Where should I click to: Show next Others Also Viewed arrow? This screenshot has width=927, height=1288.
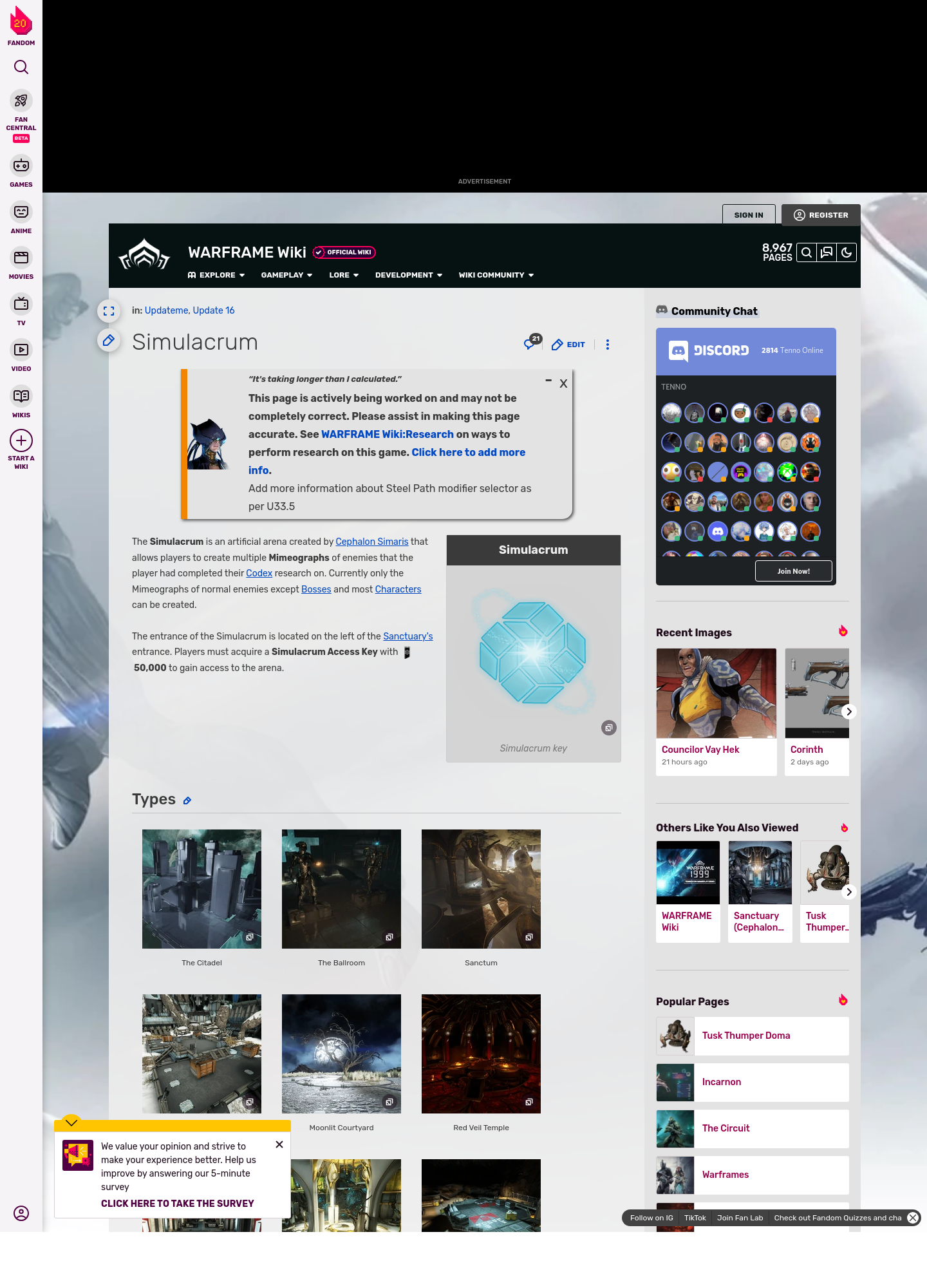tap(849, 892)
